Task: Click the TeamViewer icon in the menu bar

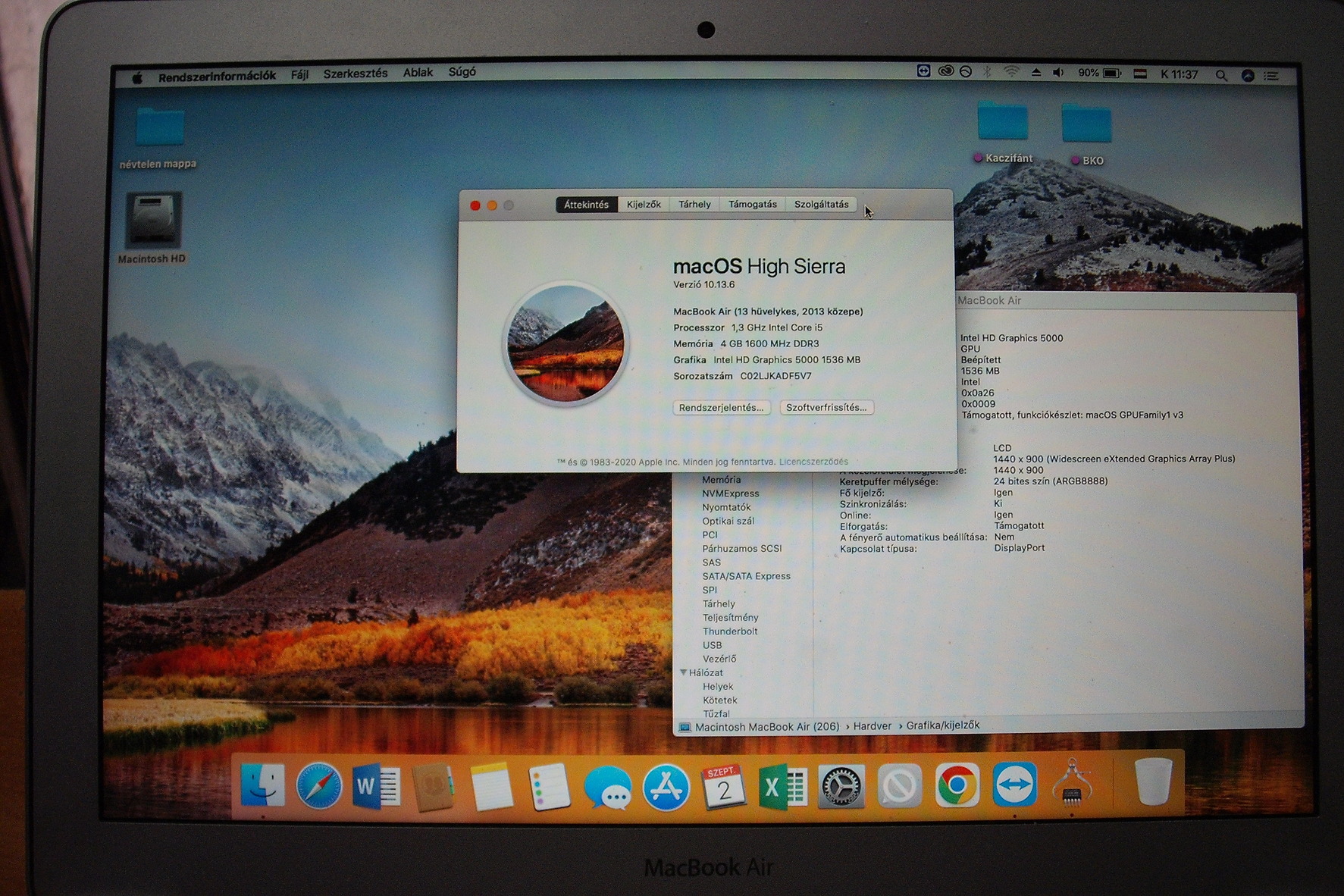Action: [923, 71]
